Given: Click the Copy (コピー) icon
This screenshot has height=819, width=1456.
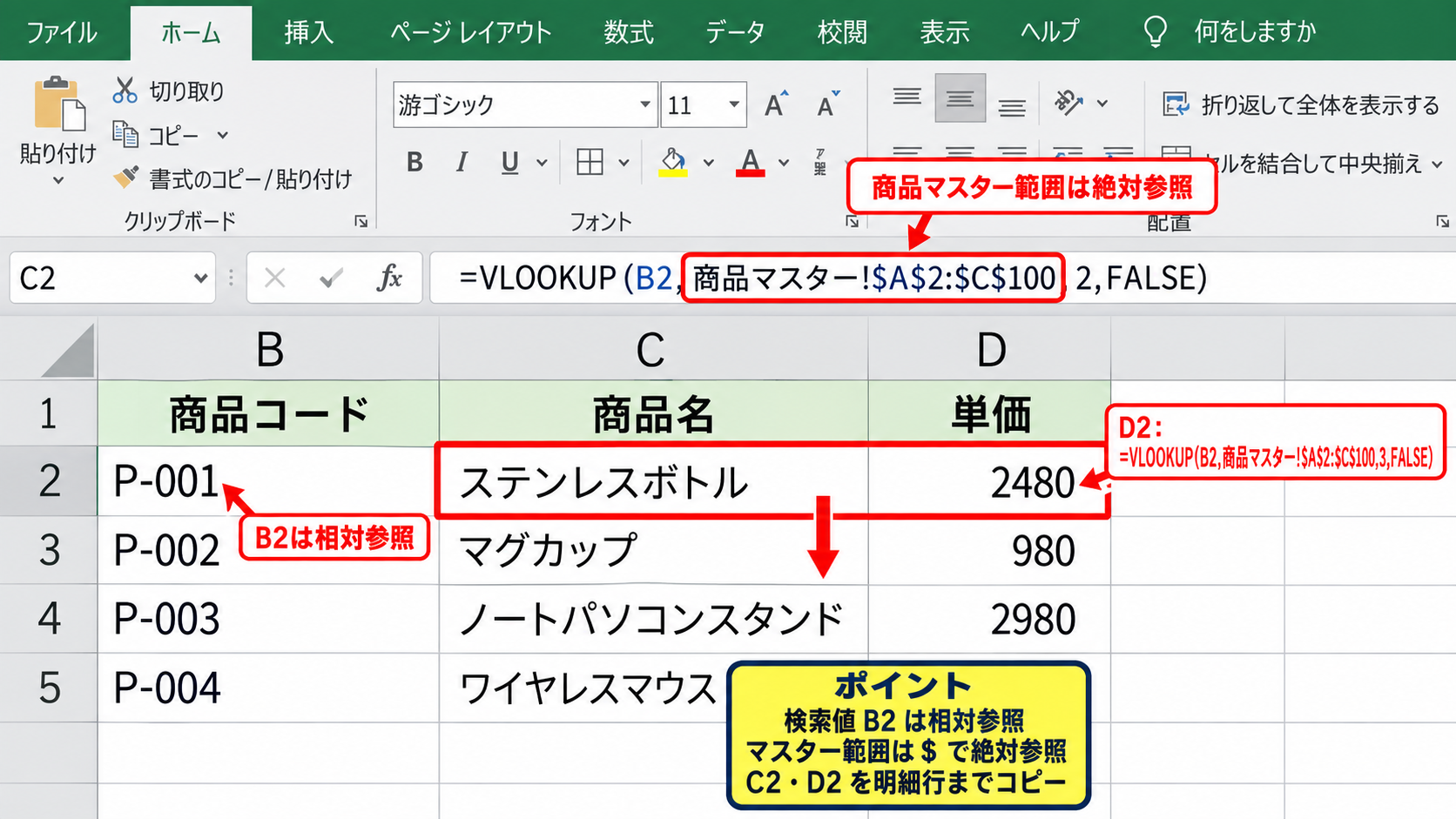Looking at the screenshot, I should [125, 135].
